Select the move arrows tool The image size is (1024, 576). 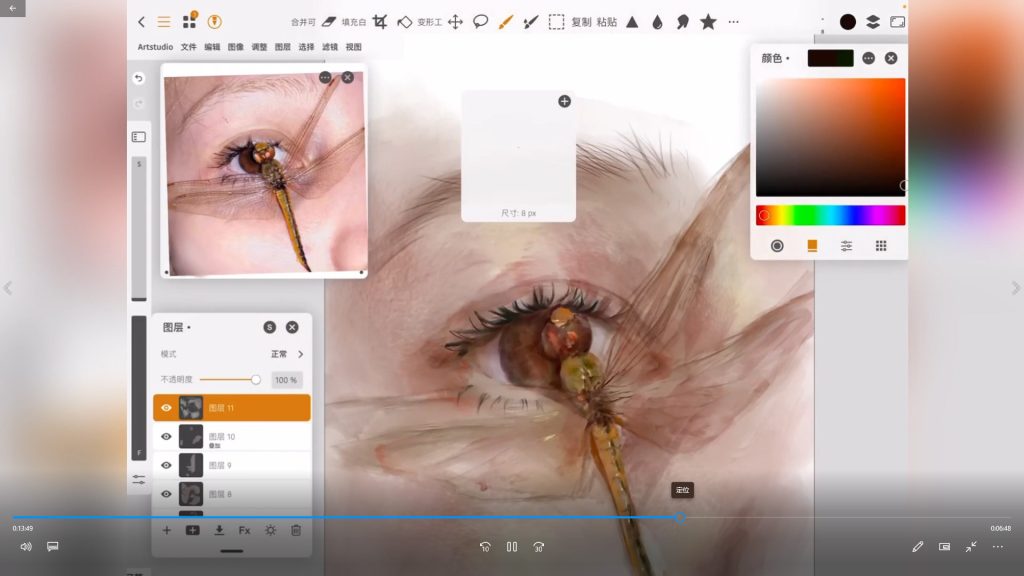pos(455,22)
